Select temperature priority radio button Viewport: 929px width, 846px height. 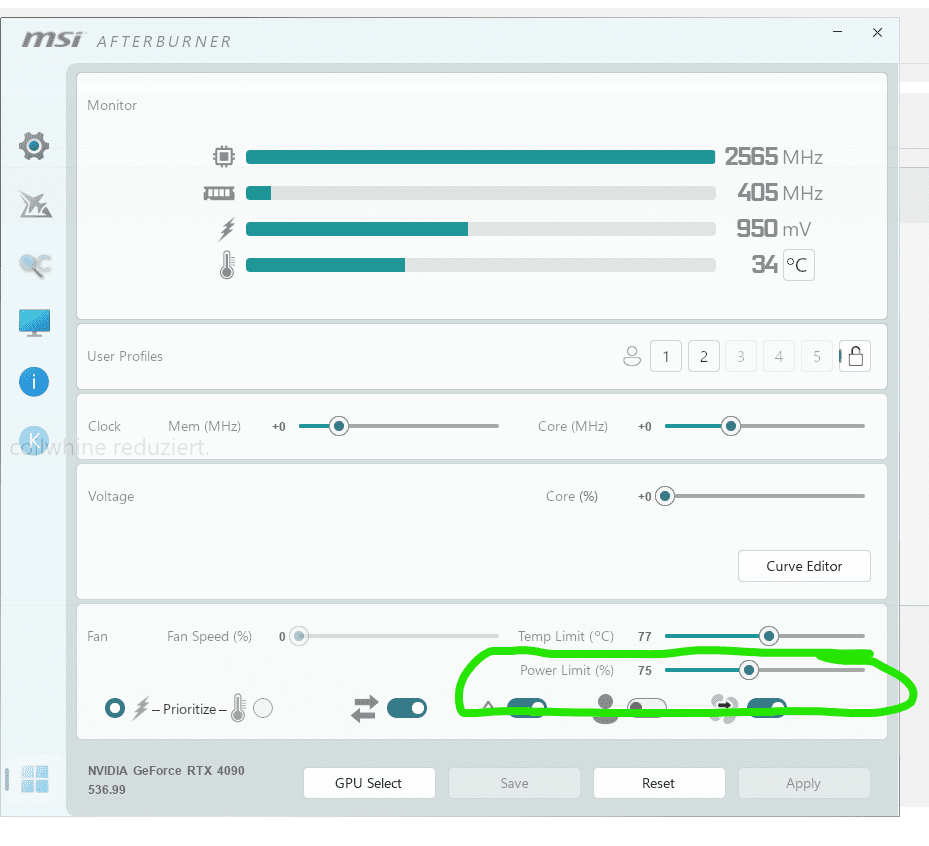263,708
